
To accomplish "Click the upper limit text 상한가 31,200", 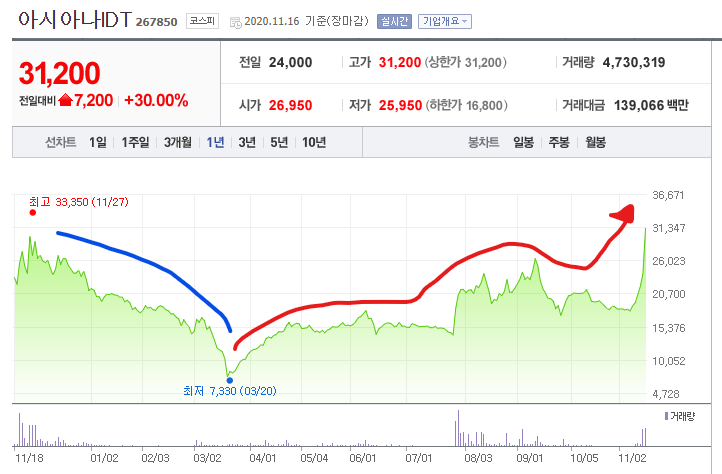I will pos(466,62).
